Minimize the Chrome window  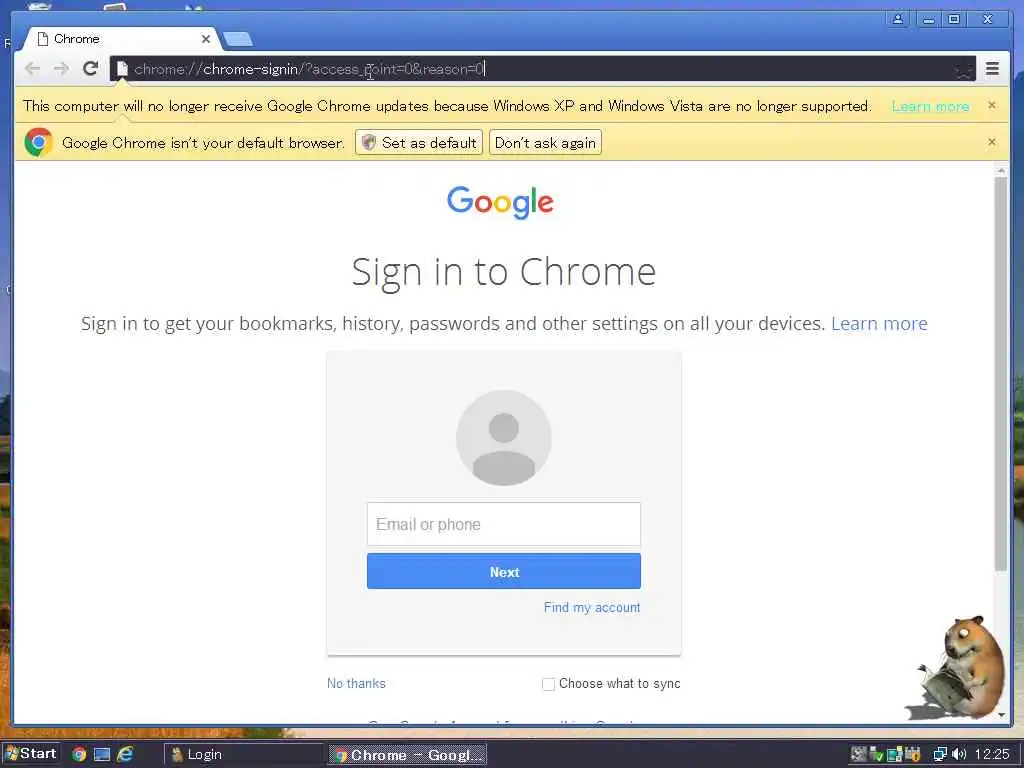pos(927,19)
